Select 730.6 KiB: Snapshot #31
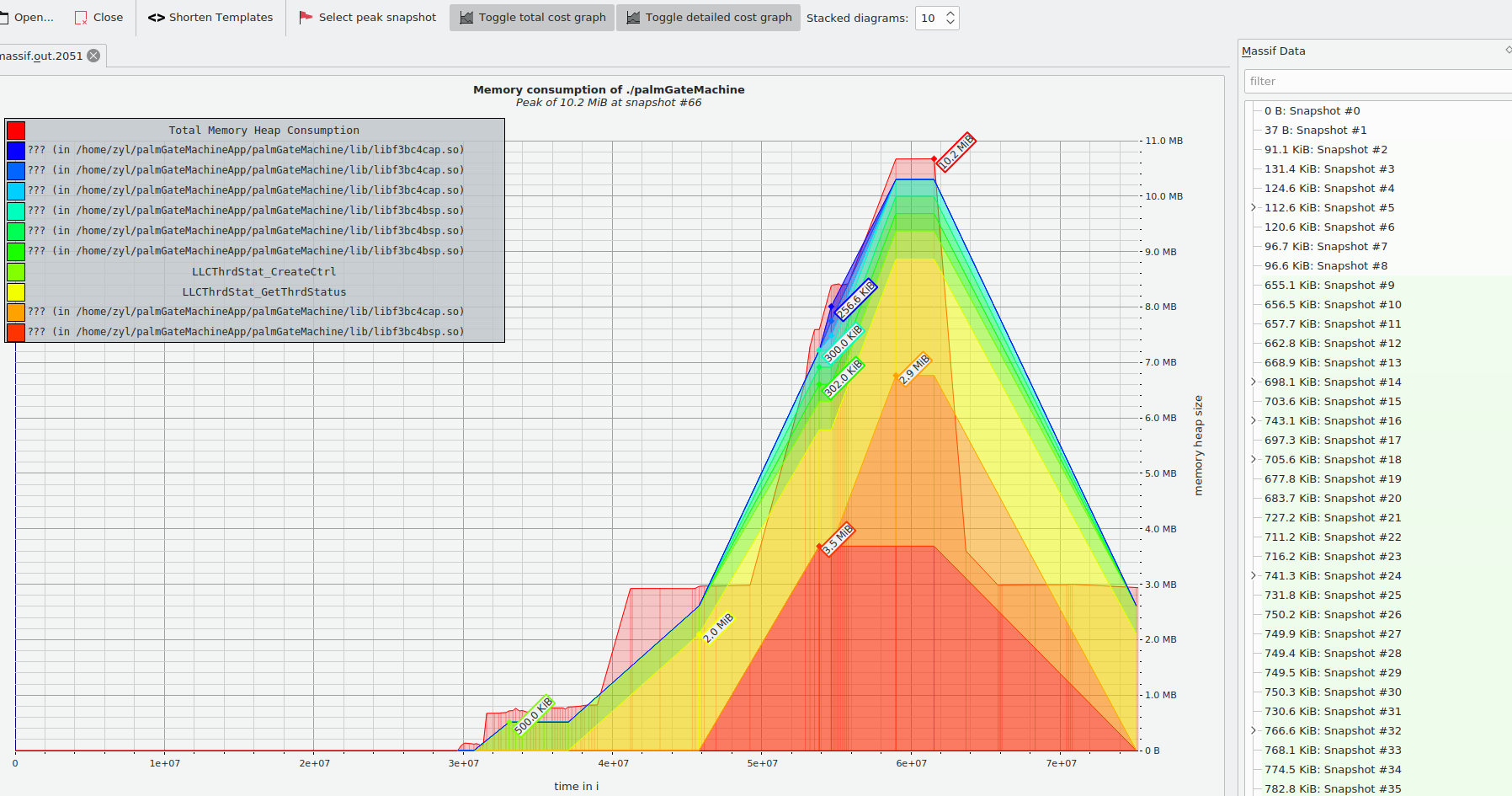Viewport: 1512px width, 796px height. coord(1332,712)
